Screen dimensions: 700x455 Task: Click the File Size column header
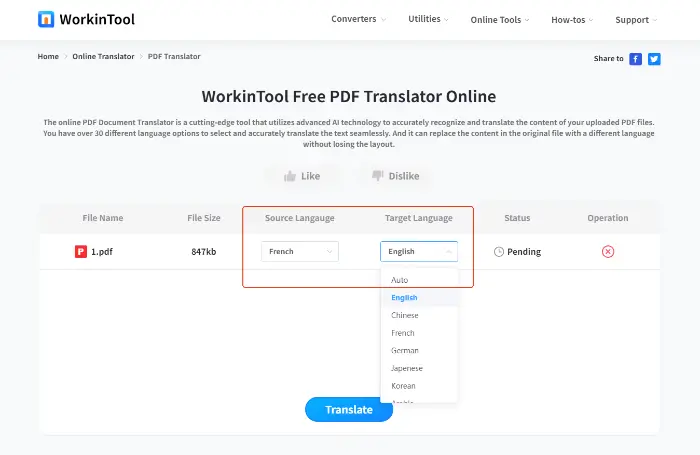pyautogui.click(x=204, y=218)
